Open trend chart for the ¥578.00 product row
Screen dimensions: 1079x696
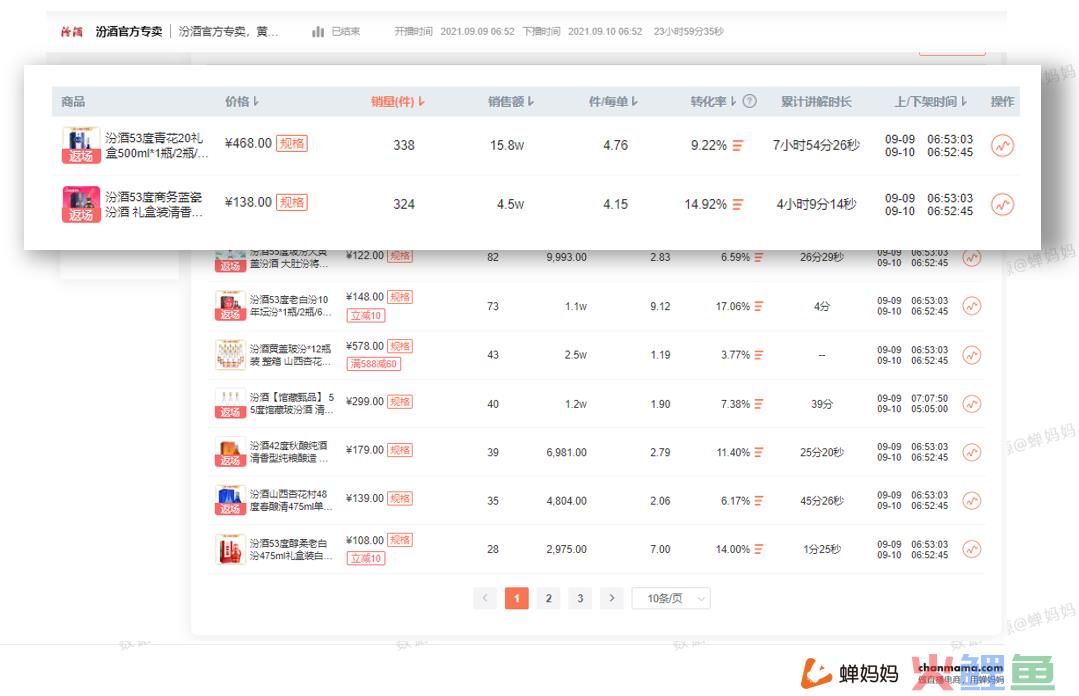point(971,355)
